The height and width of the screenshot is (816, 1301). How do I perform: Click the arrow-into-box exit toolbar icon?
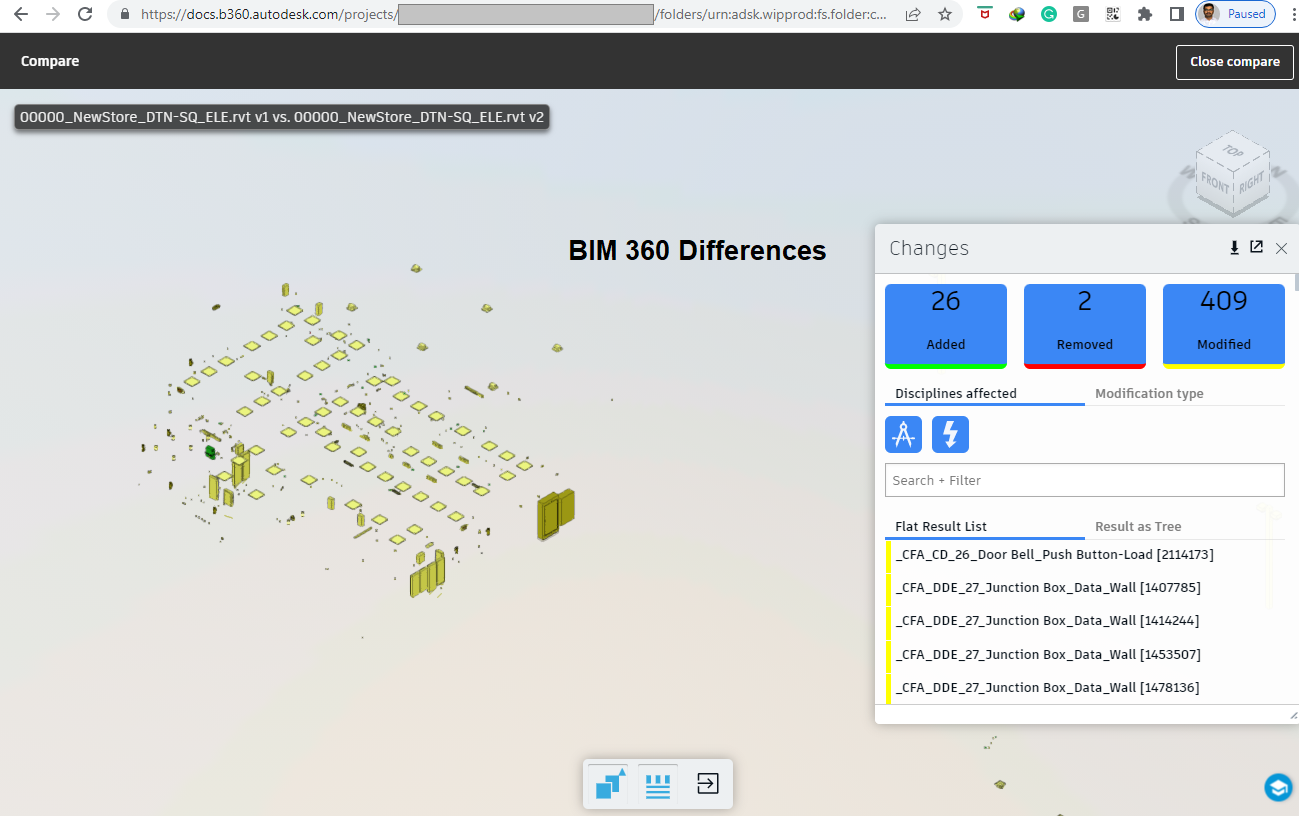[x=708, y=784]
